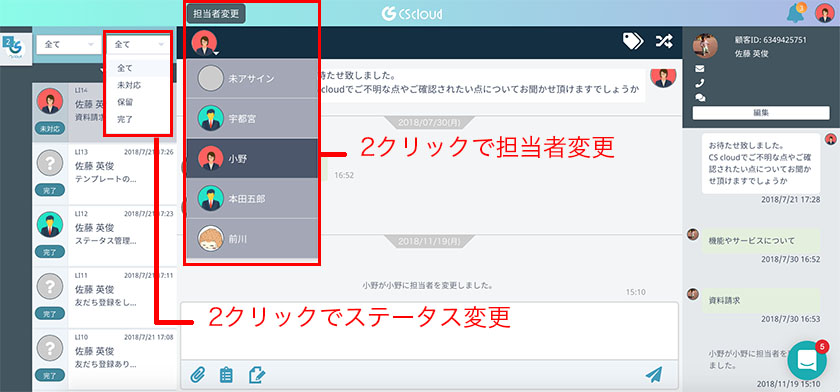Click the CScloud logo in the top bar

412,13
